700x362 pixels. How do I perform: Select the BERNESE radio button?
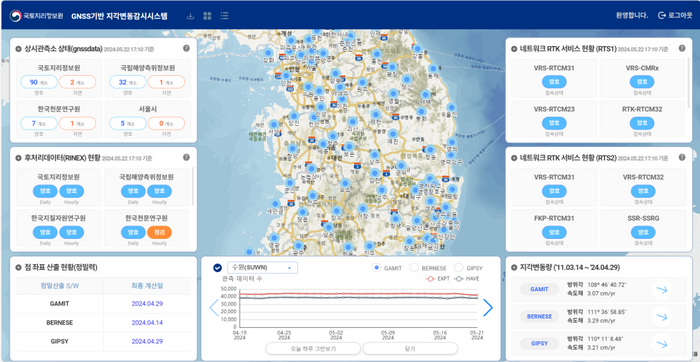click(414, 268)
